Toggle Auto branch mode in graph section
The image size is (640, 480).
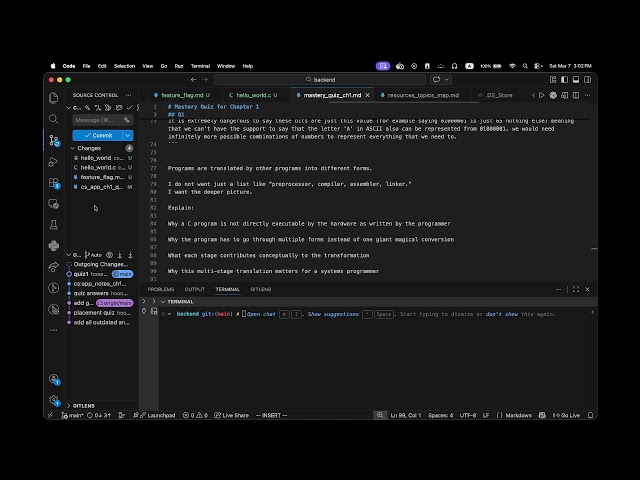tap(93, 255)
